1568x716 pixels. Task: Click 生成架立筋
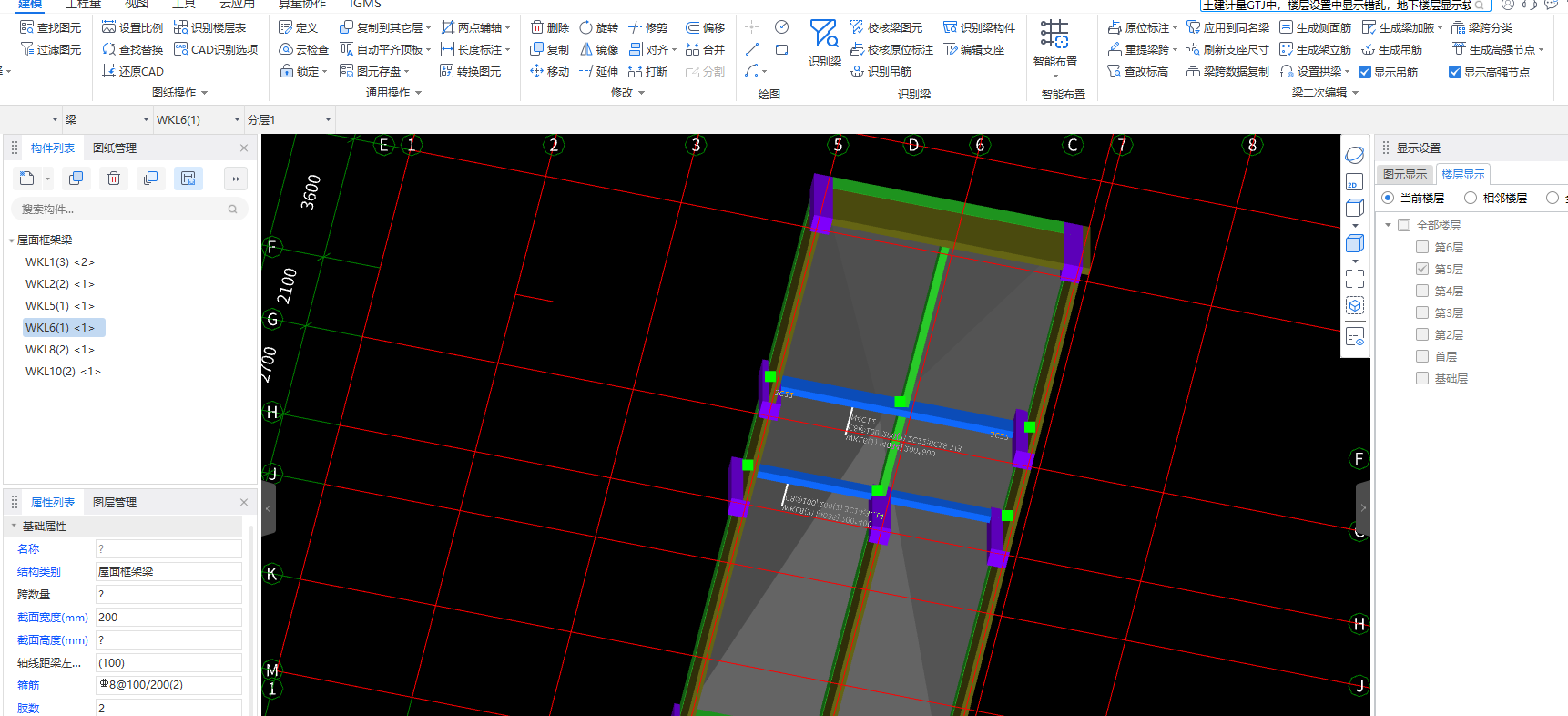[1315, 49]
